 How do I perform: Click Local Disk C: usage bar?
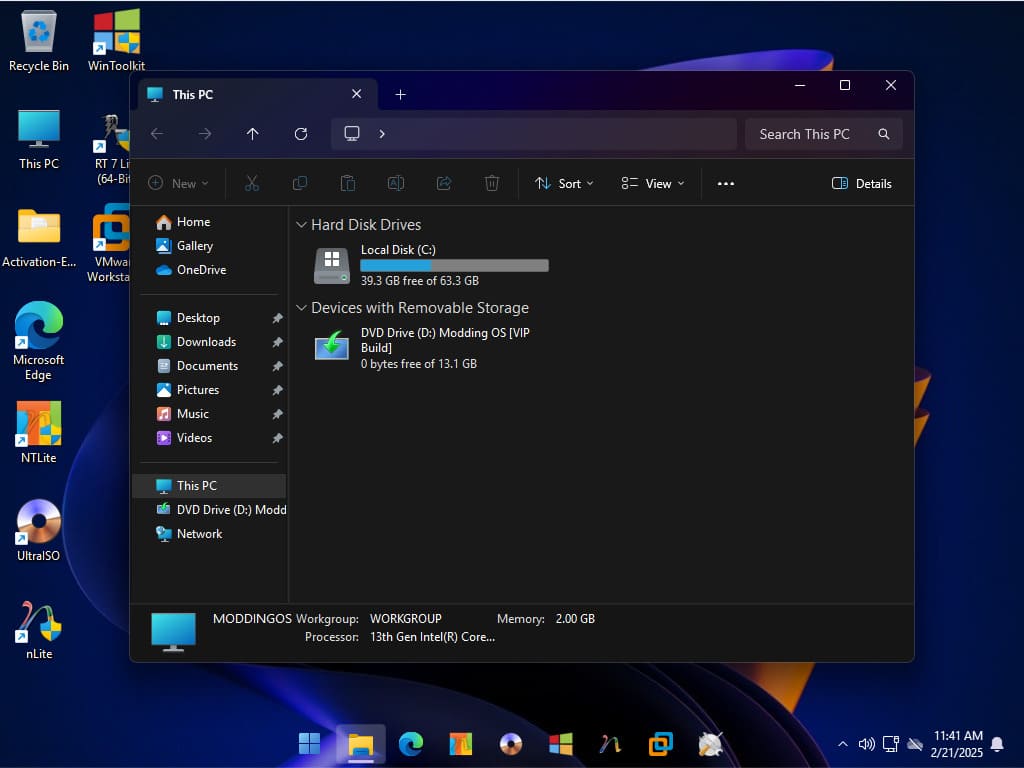[x=455, y=265]
